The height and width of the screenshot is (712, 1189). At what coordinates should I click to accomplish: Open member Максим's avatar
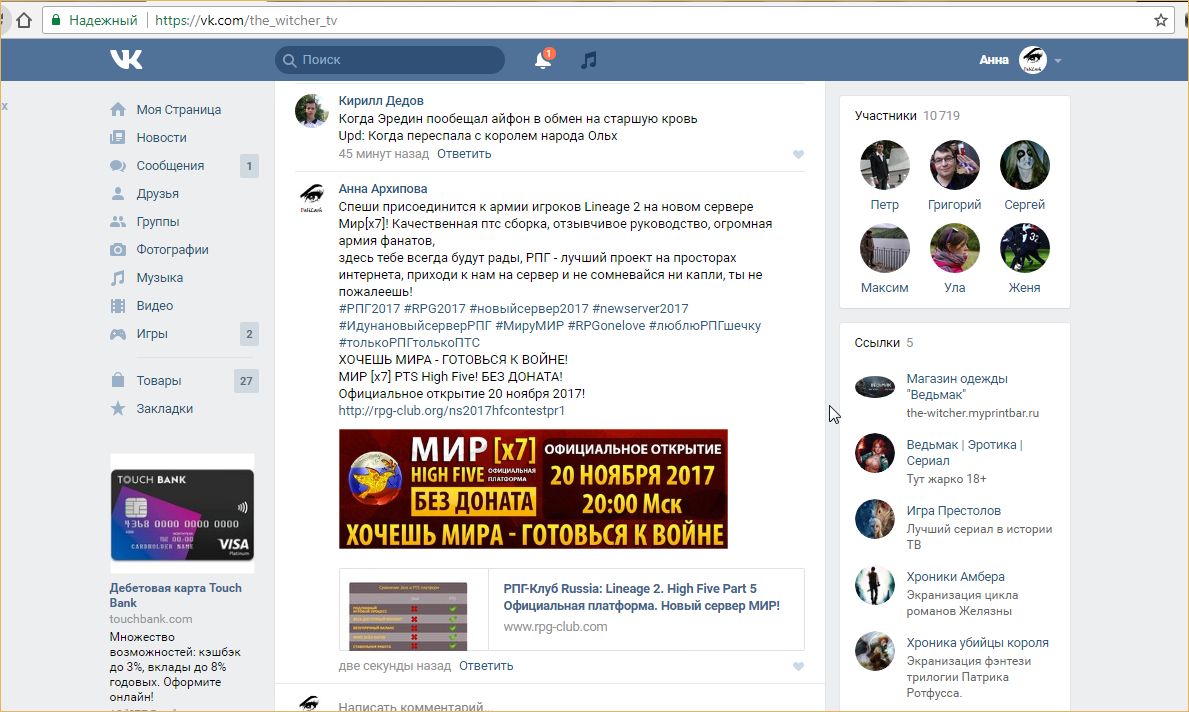pos(884,248)
